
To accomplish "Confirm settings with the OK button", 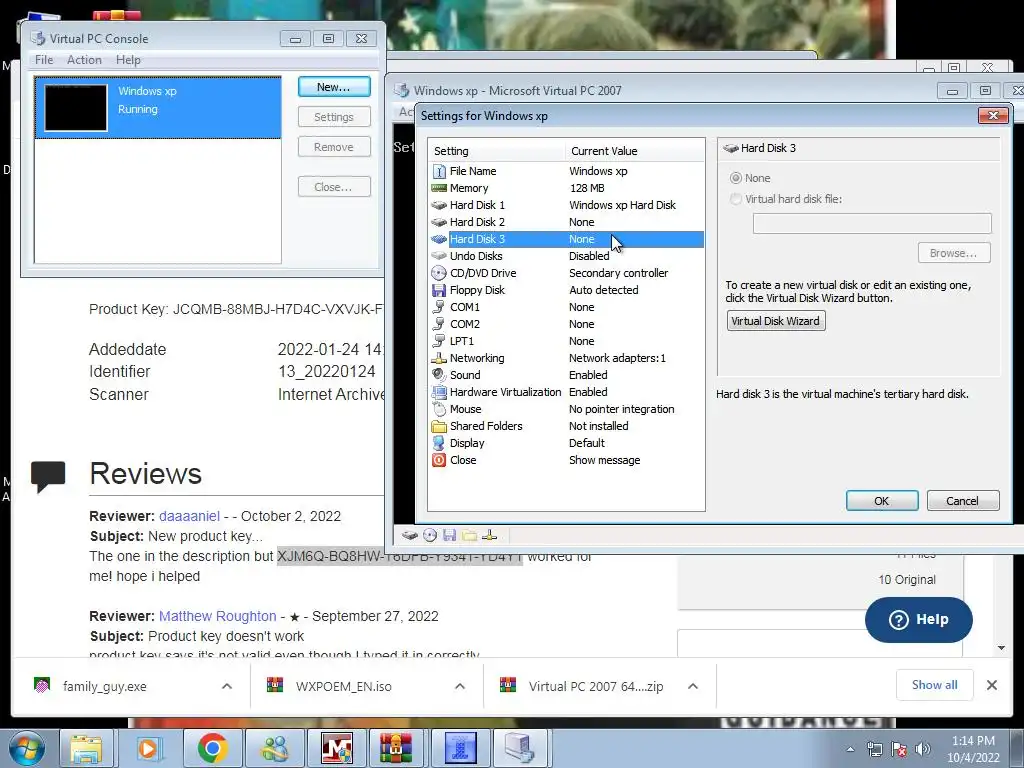I will (882, 501).
